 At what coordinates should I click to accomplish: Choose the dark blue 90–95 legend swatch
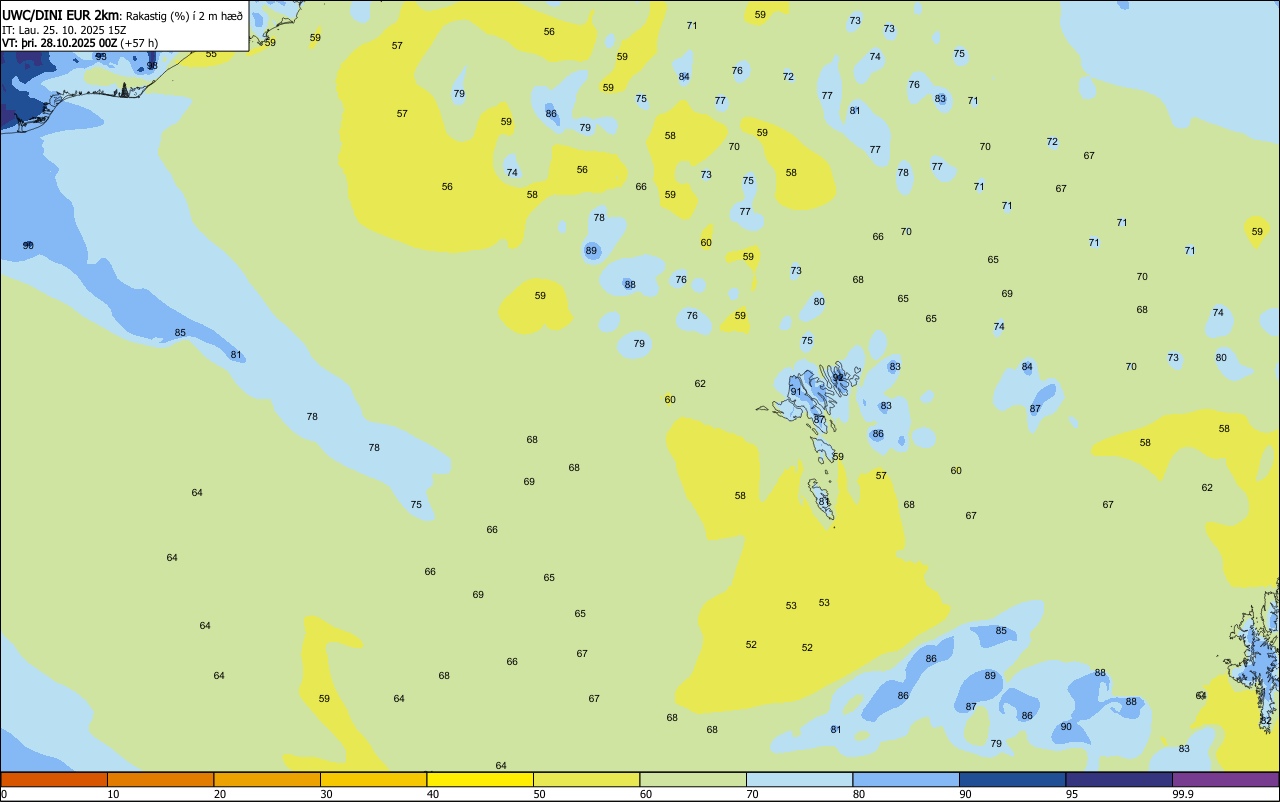[1012, 779]
